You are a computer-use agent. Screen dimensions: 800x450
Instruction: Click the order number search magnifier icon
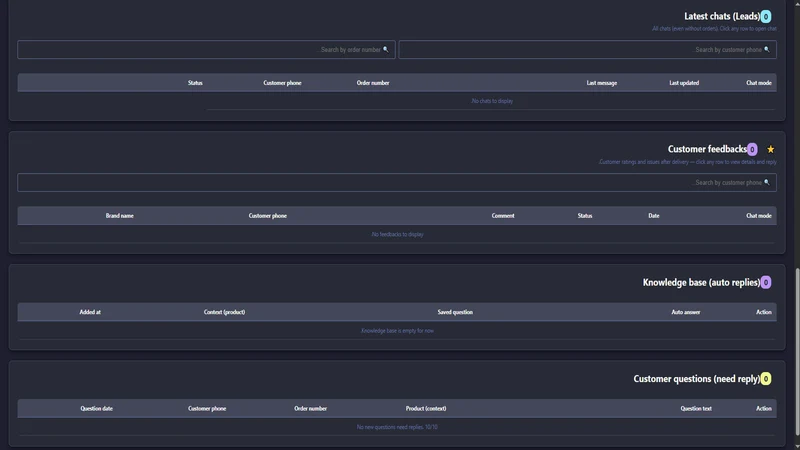386,49
